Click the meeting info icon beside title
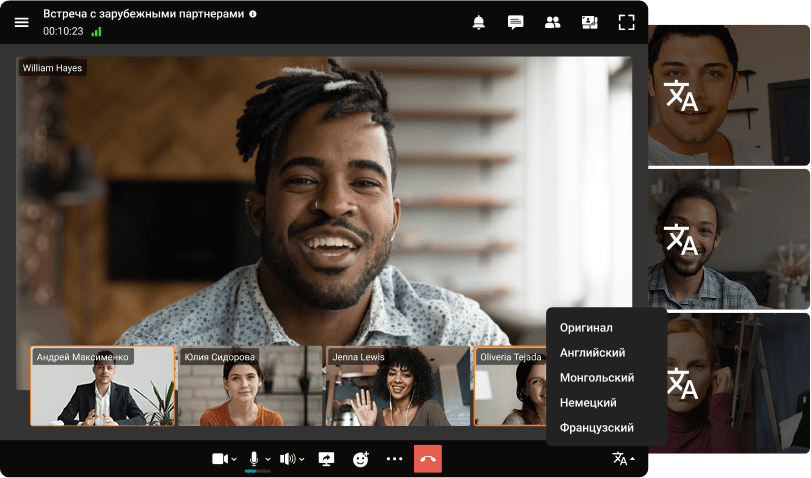 (x=253, y=14)
